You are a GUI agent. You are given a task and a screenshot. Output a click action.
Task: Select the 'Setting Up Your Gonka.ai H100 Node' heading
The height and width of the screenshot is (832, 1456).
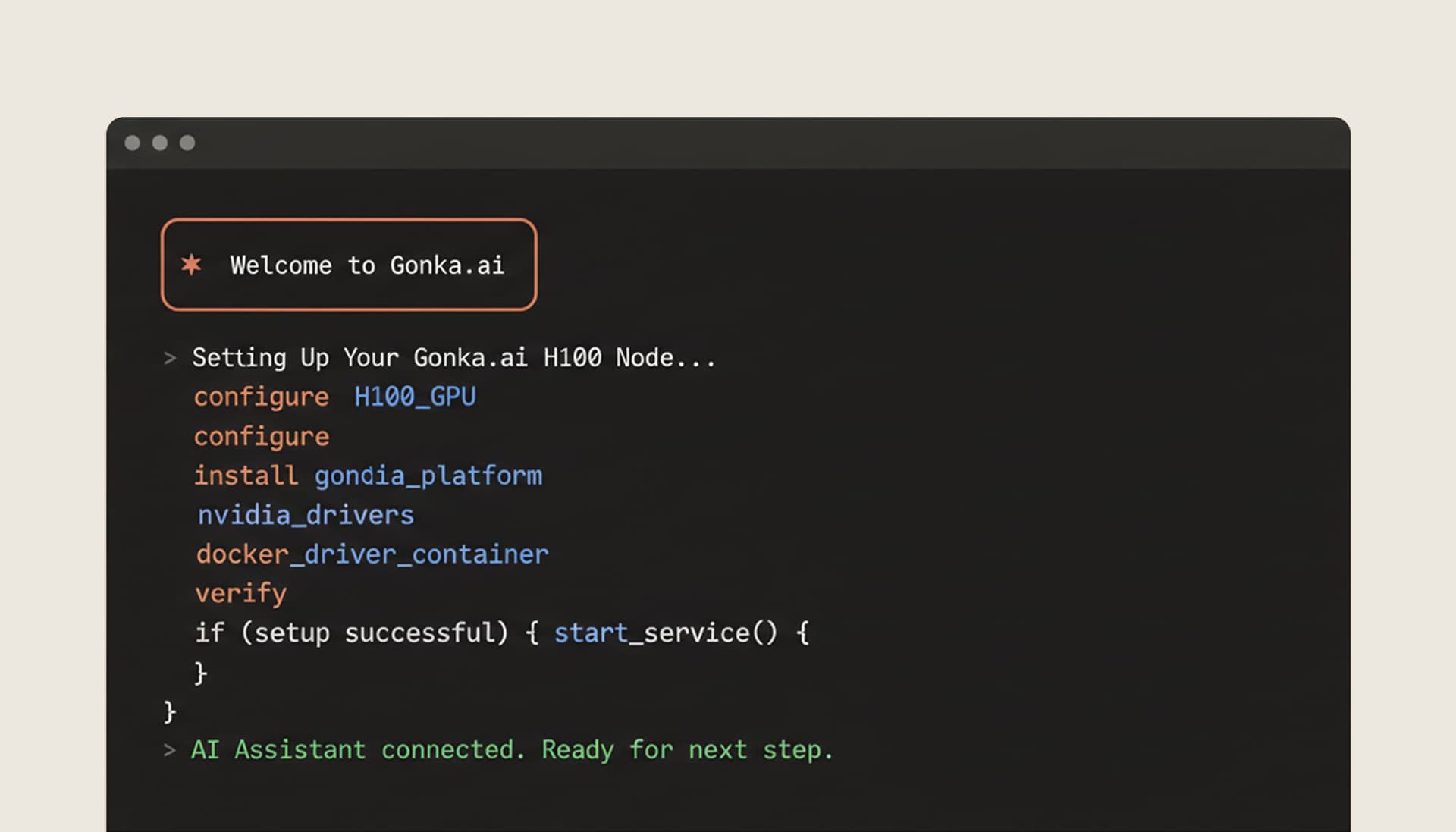453,357
